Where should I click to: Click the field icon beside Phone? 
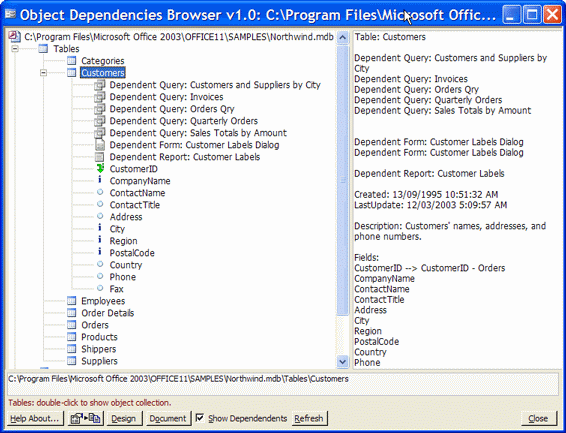click(100, 276)
